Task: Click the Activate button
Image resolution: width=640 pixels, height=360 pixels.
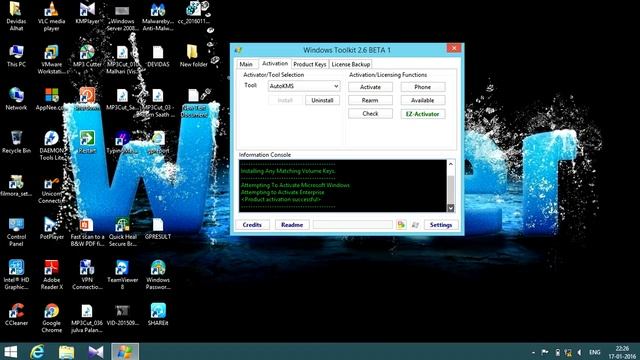Action: [x=370, y=87]
